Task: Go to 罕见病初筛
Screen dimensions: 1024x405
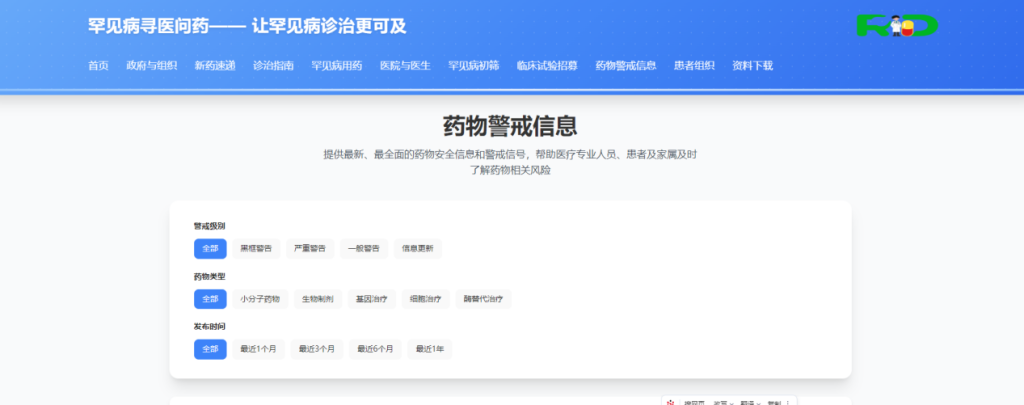Action: (473, 65)
